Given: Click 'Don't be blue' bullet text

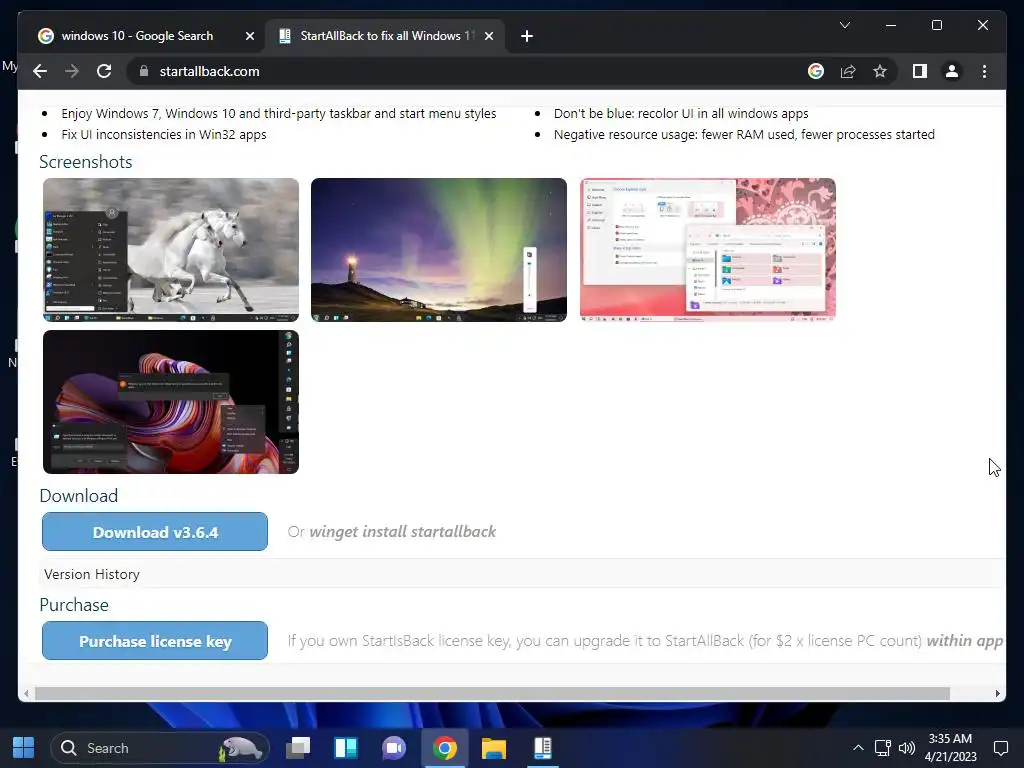Looking at the screenshot, I should click(681, 114).
